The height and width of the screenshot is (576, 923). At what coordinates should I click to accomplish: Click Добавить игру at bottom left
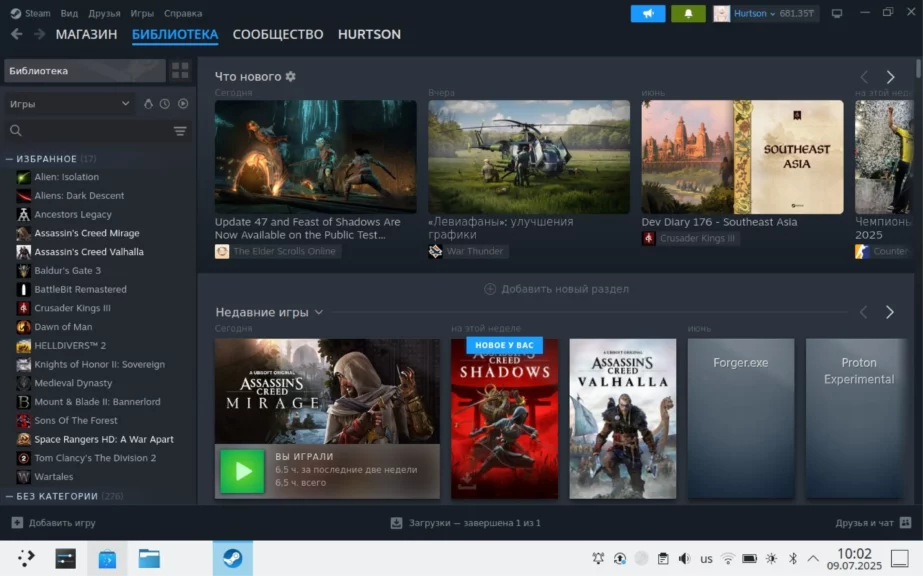coord(54,523)
